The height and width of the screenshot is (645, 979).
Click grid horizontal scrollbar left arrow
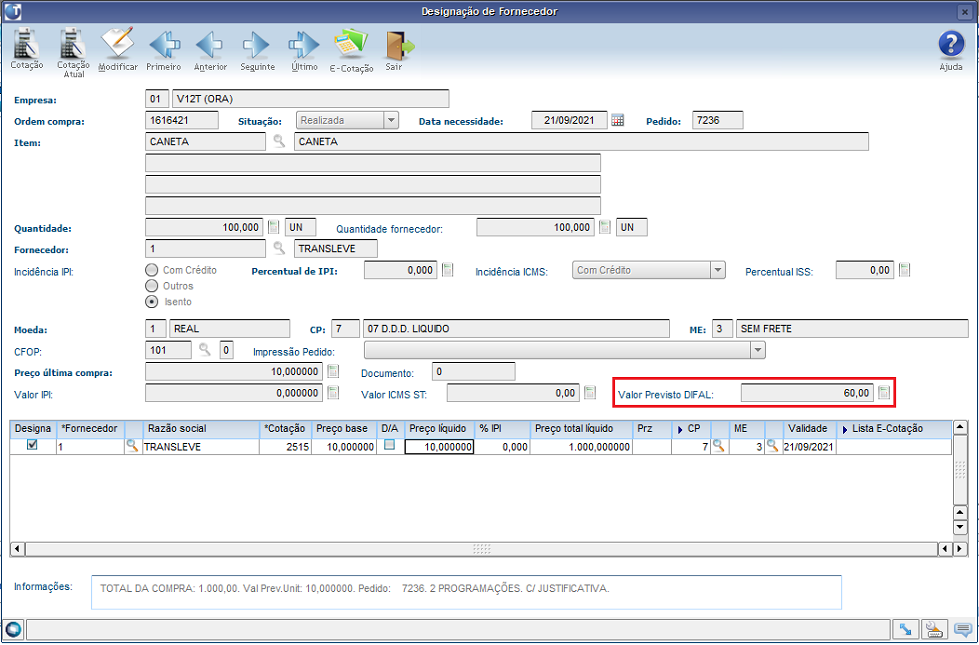(x=17, y=549)
